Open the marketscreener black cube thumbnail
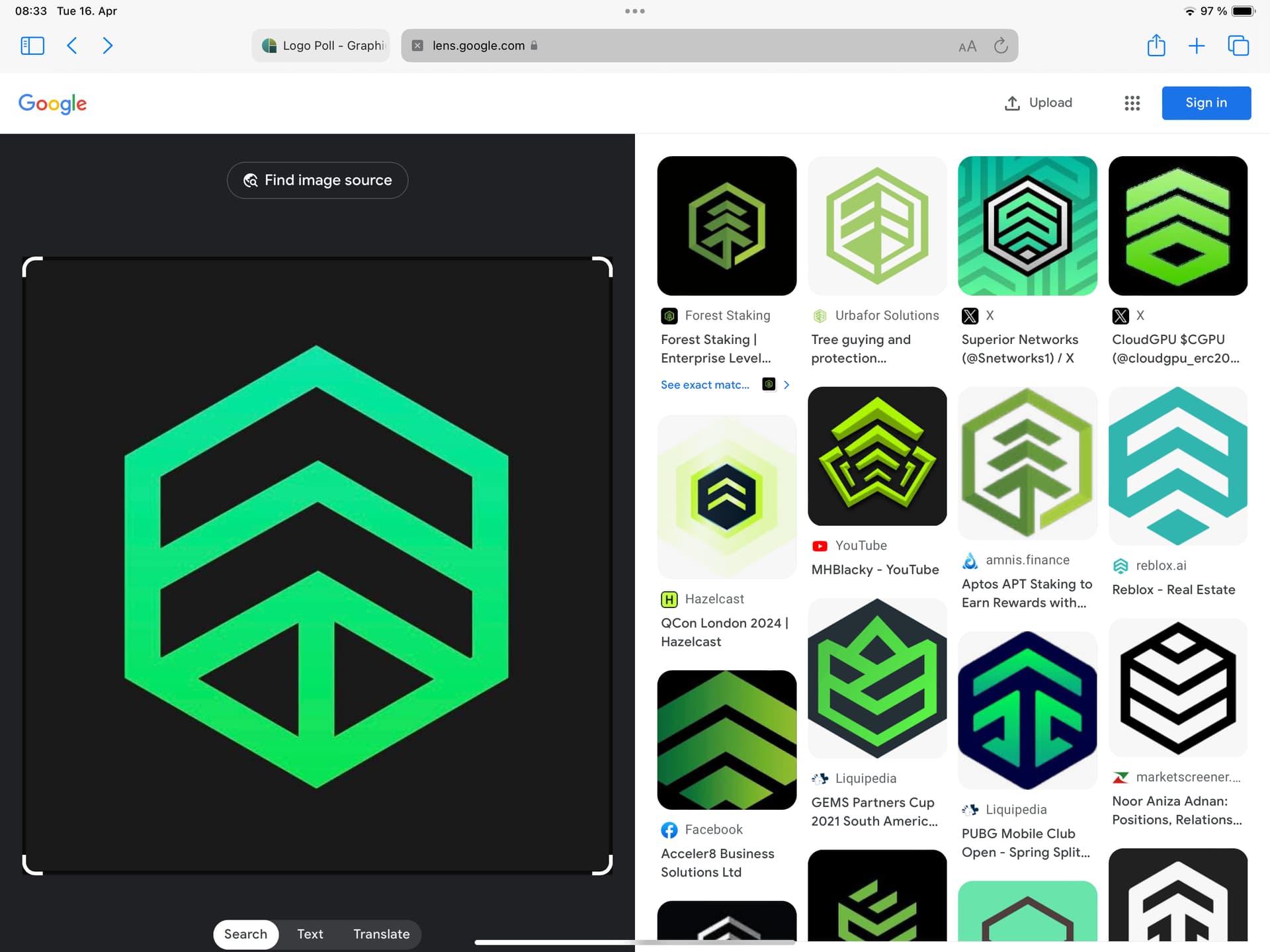Viewport: 1270px width, 952px height. point(1177,687)
